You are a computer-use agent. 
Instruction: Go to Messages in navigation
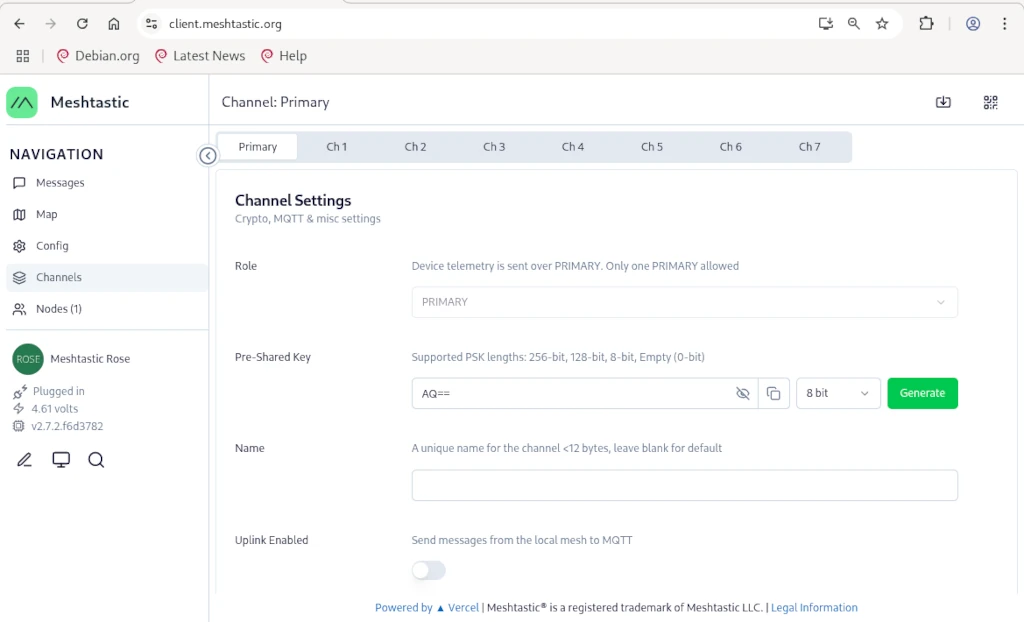(60, 183)
